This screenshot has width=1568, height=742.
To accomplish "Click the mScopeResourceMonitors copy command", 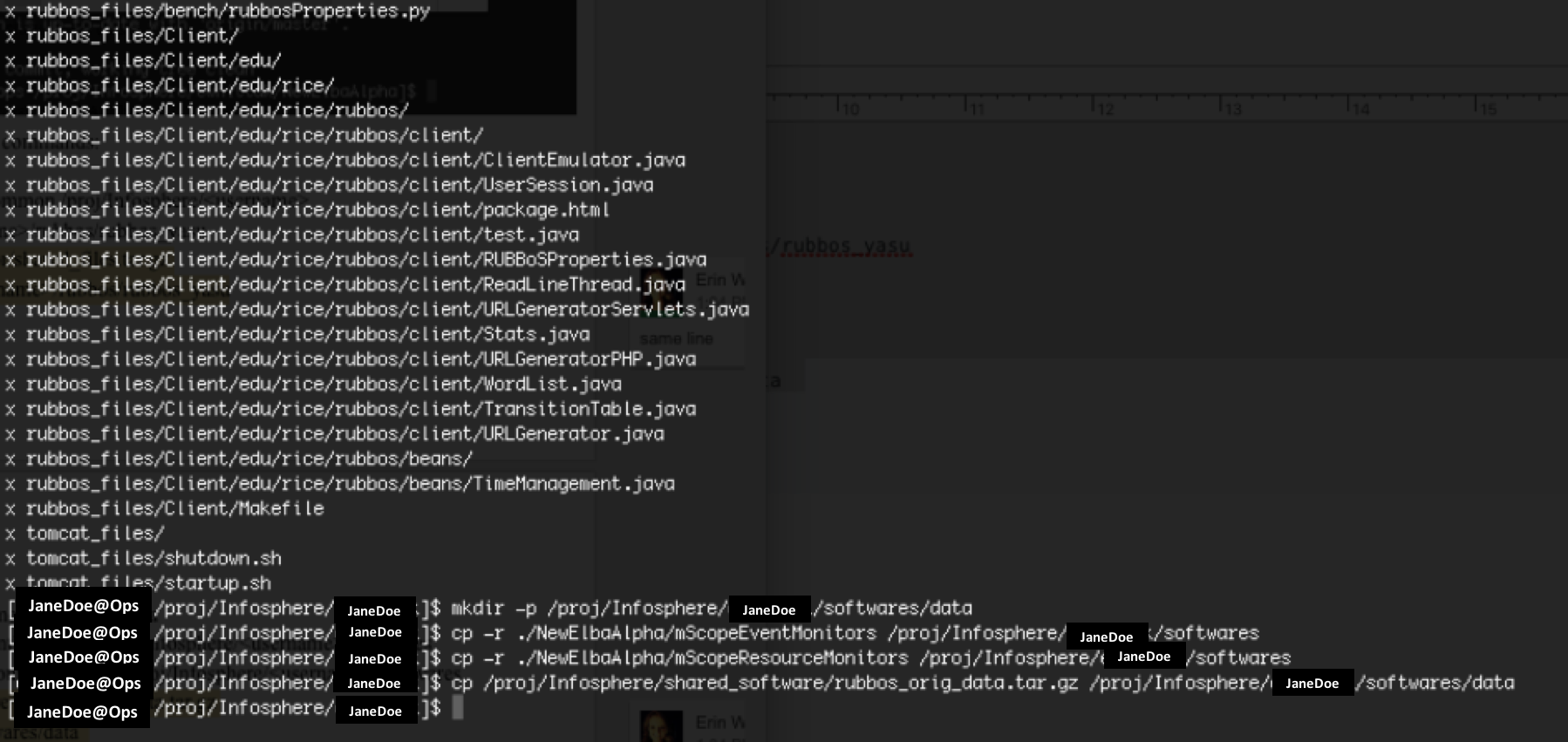I will (x=870, y=657).
